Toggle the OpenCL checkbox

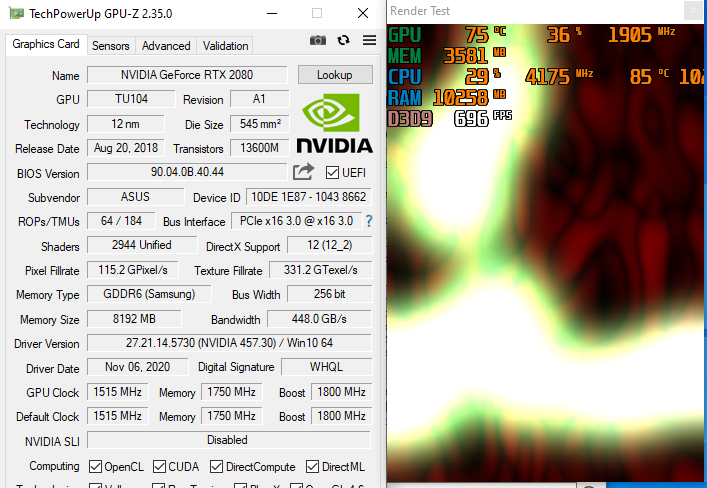click(95, 466)
